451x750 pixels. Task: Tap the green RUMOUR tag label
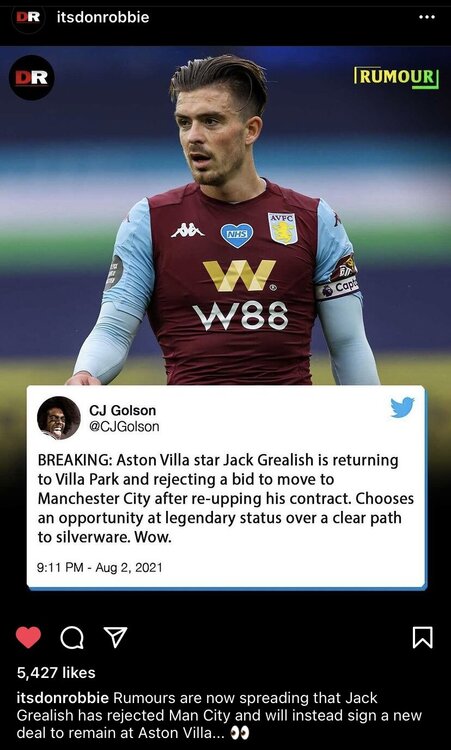tap(396, 77)
